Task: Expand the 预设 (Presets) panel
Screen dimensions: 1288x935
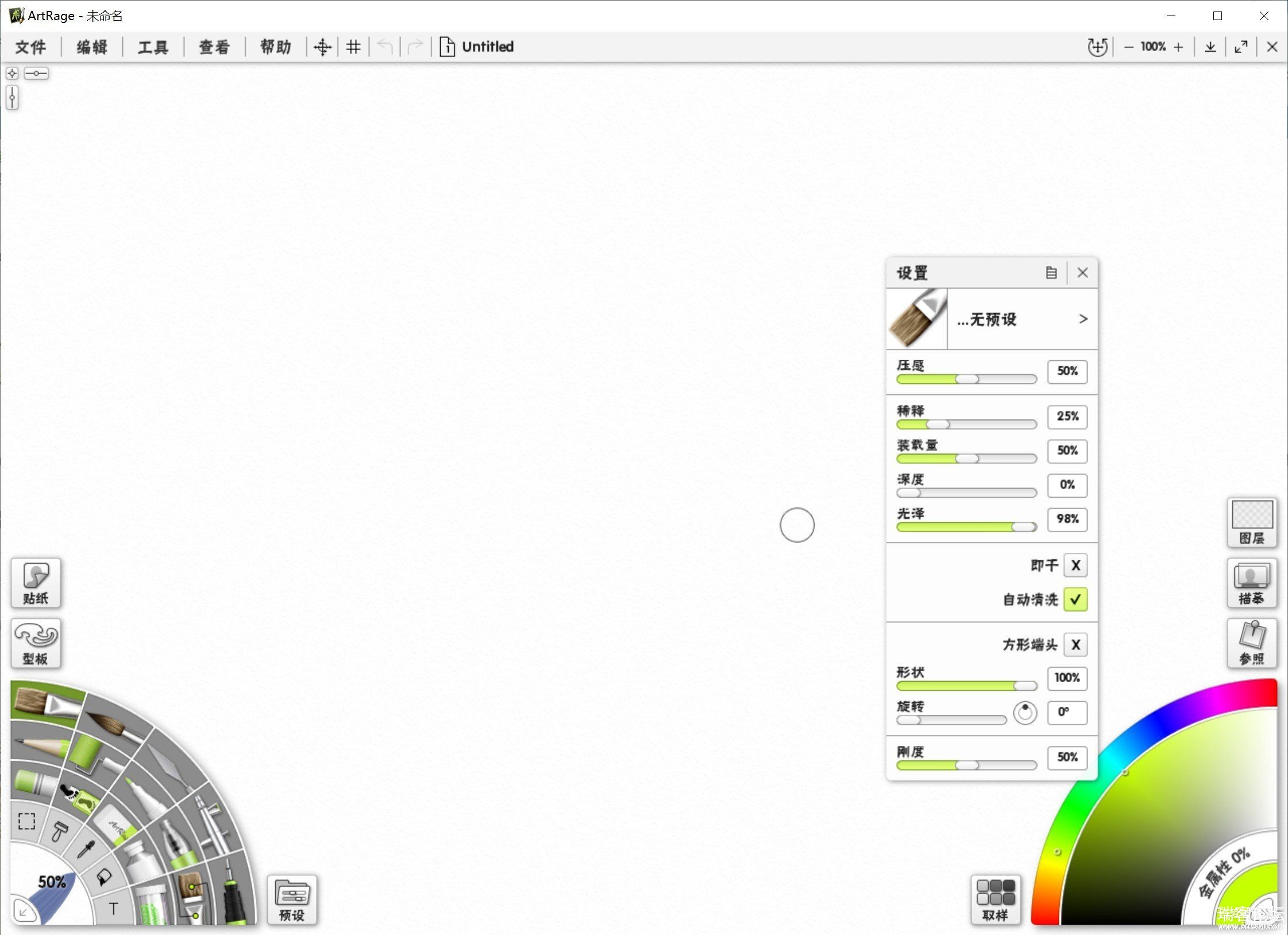Action: [x=294, y=898]
